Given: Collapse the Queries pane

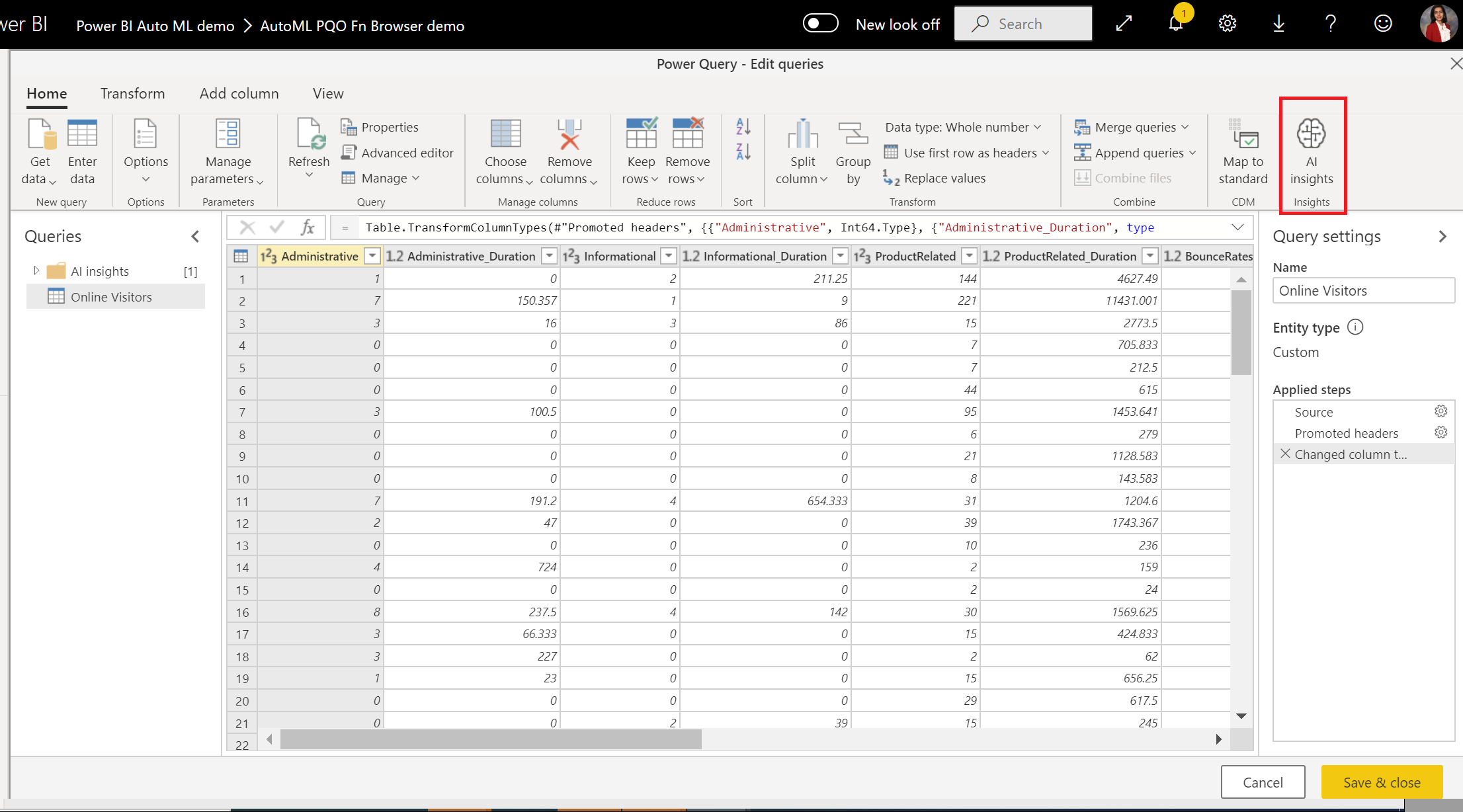Looking at the screenshot, I should [x=195, y=236].
